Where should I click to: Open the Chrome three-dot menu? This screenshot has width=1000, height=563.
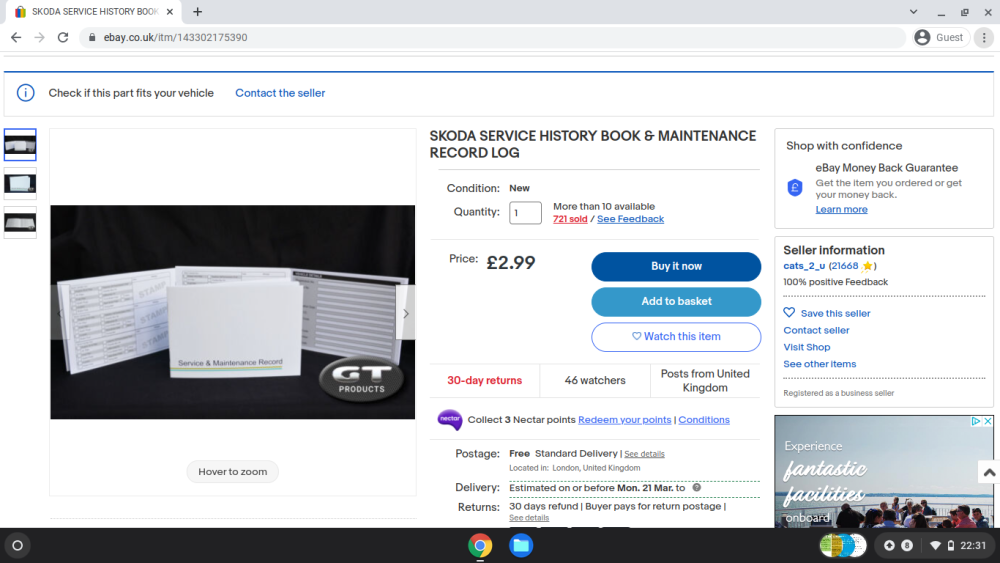coord(984,38)
